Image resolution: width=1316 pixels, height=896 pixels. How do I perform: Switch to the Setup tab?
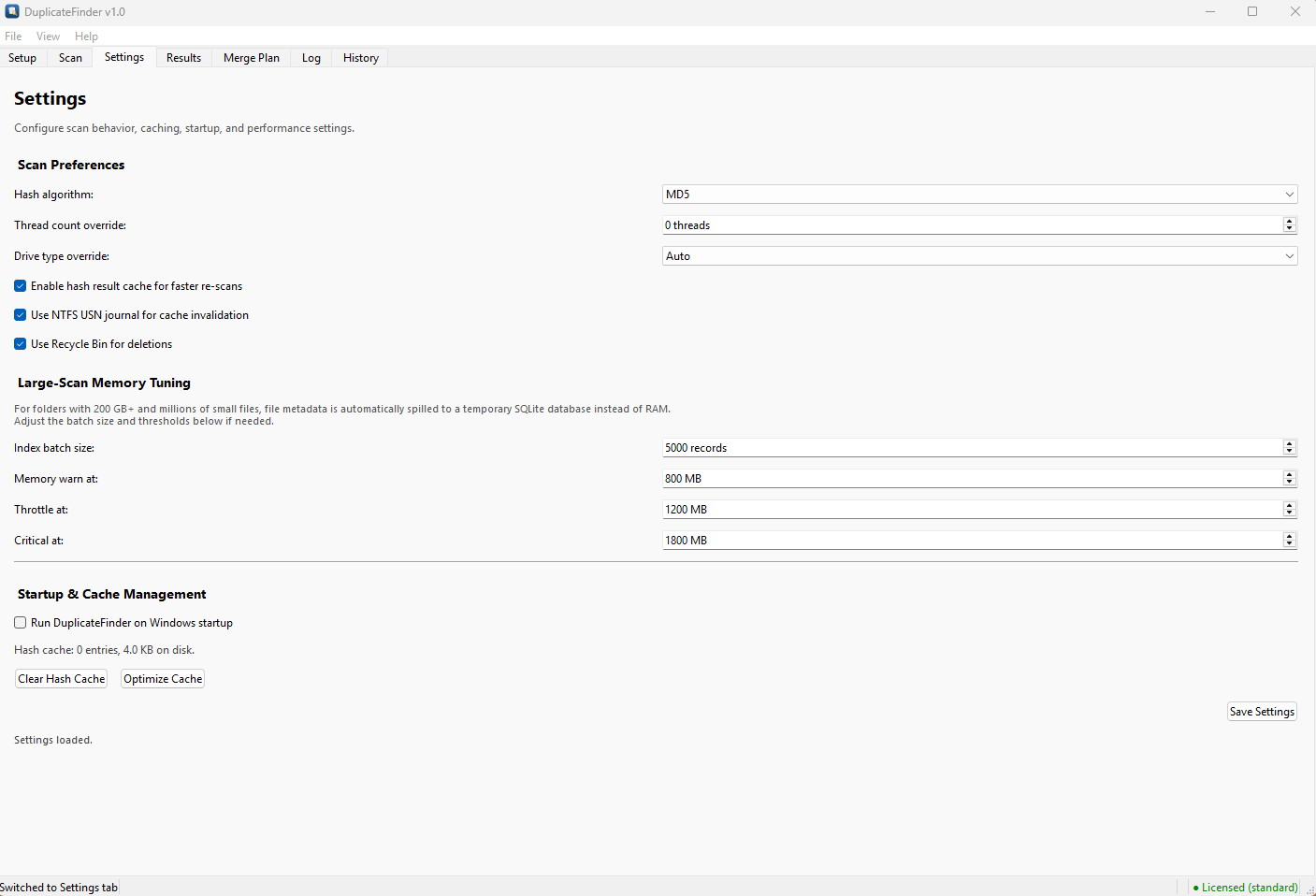coord(22,58)
